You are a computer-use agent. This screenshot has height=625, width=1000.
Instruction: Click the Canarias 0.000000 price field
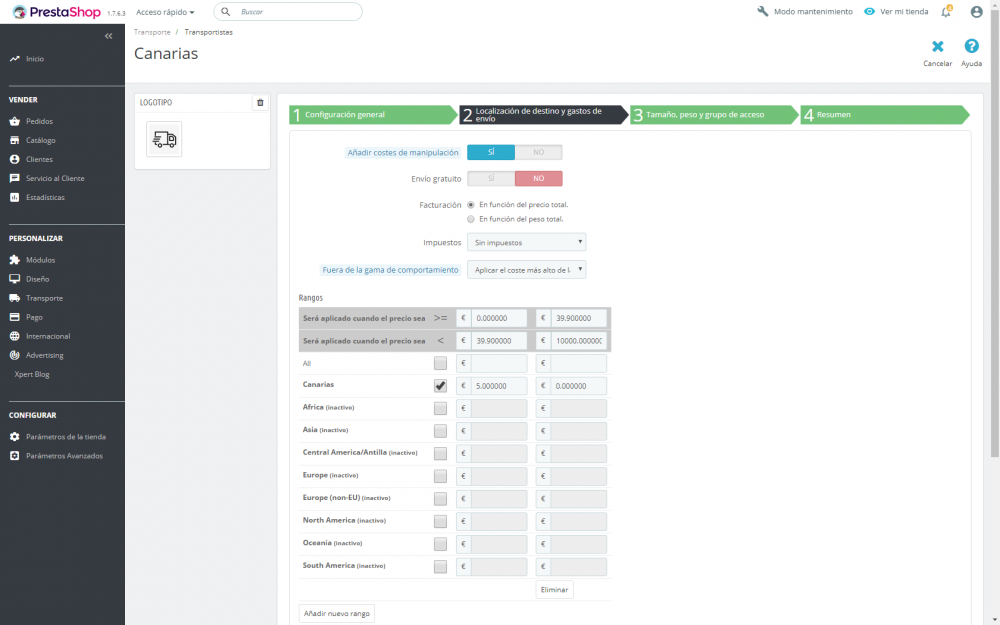tap(578, 386)
